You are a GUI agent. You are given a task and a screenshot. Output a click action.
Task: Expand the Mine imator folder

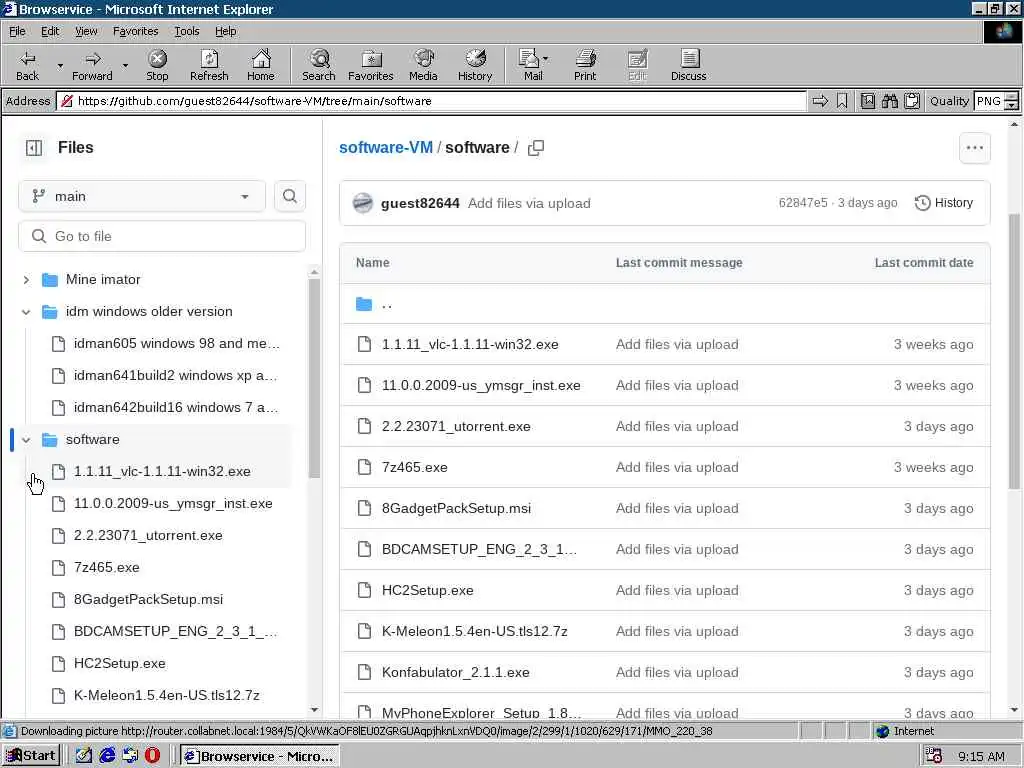tap(26, 280)
